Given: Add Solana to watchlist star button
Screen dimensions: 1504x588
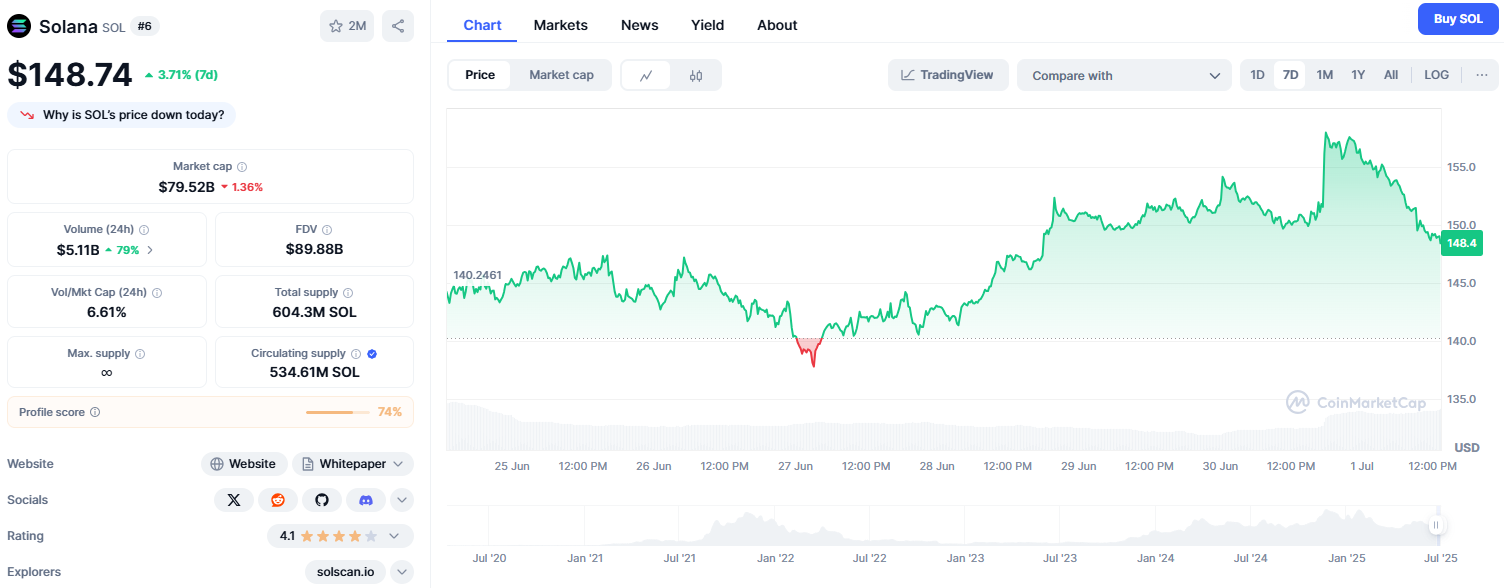Looking at the screenshot, I should pos(347,26).
